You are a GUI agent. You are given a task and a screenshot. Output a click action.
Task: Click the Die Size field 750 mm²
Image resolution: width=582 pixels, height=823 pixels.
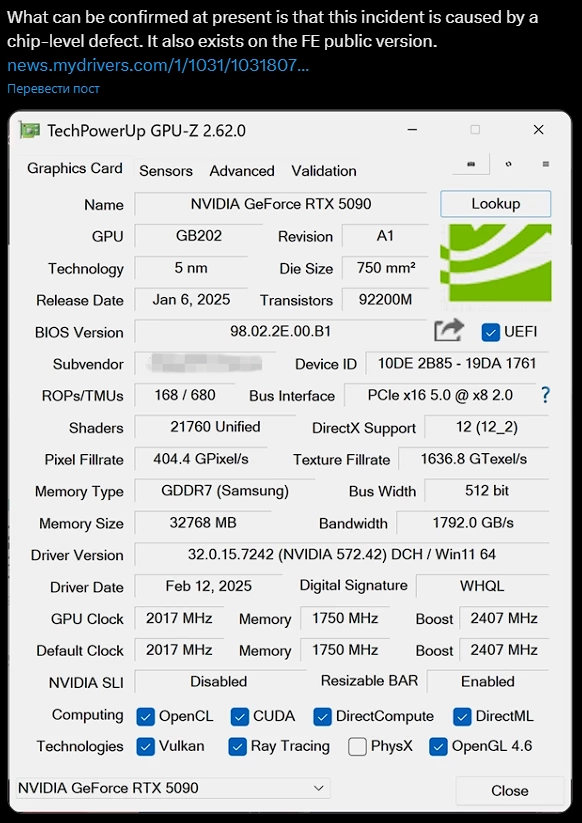tap(385, 268)
